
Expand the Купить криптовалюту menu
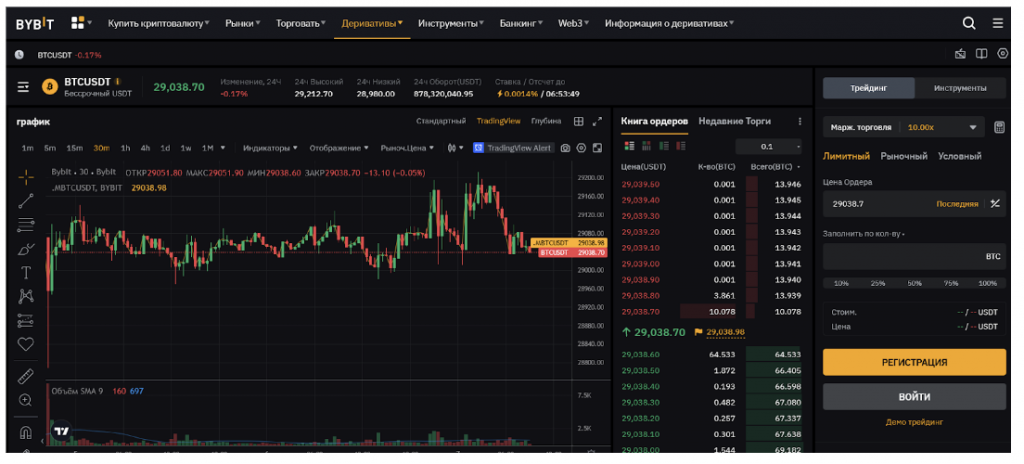[159, 23]
